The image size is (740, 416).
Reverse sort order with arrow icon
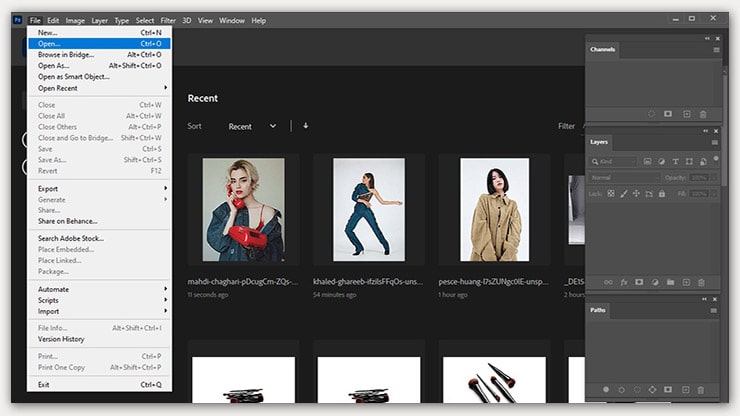[305, 126]
